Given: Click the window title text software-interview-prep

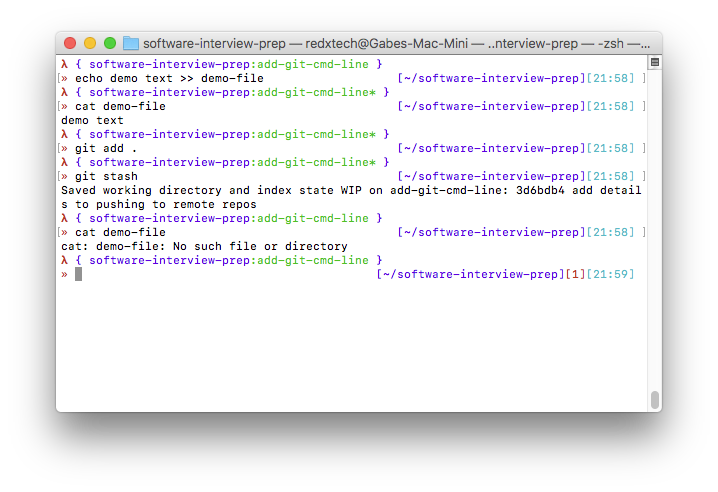Looking at the screenshot, I should (x=214, y=44).
